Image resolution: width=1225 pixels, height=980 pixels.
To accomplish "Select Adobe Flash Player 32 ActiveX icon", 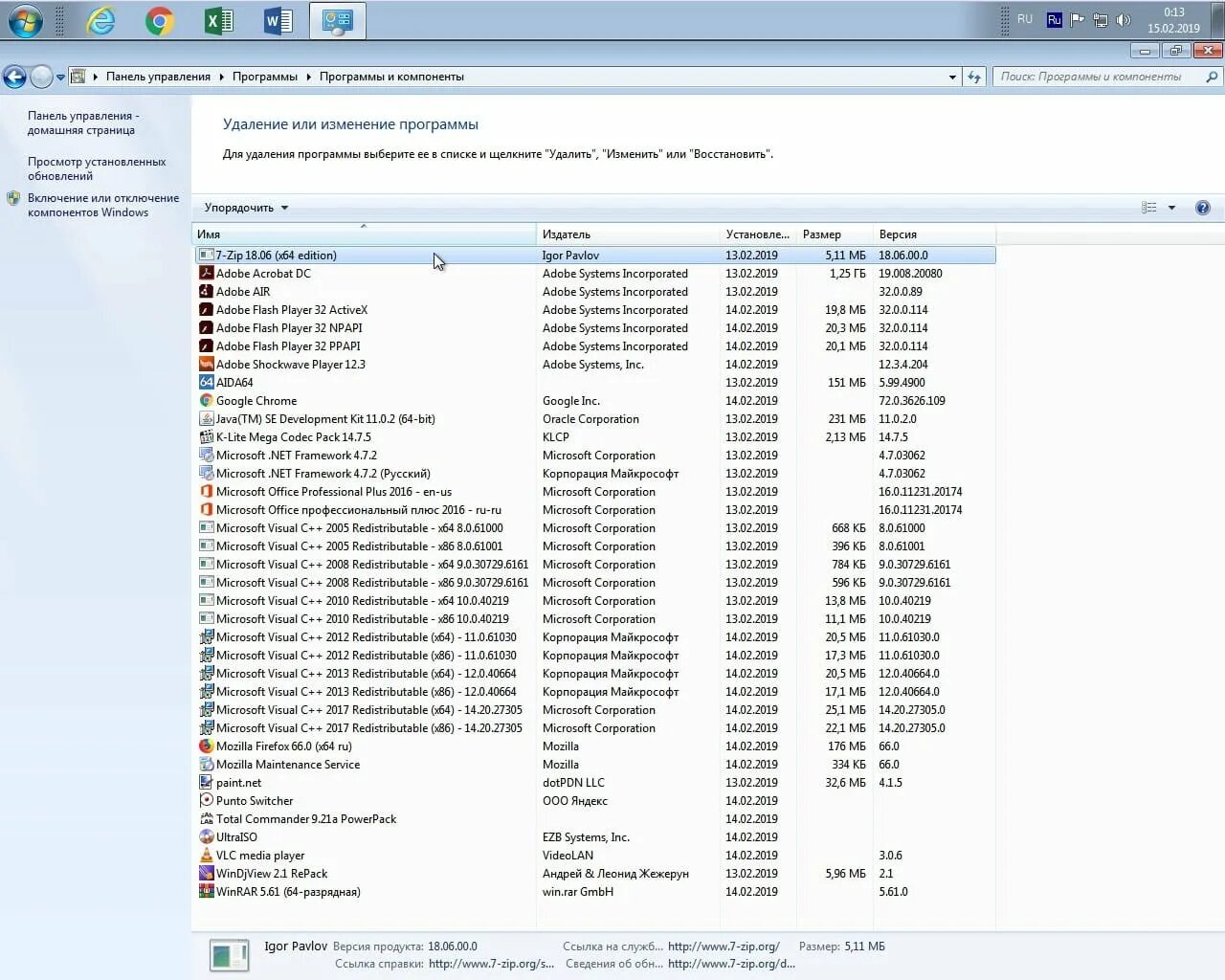I will tap(206, 310).
